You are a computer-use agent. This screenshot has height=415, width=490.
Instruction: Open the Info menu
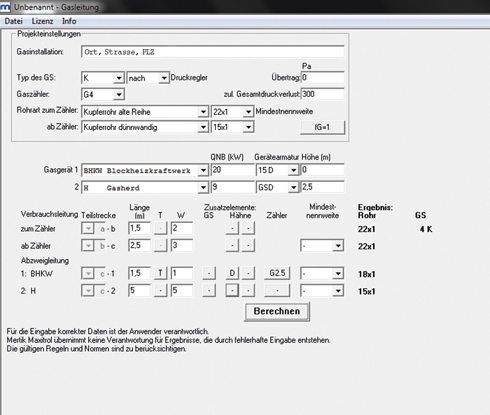69,21
